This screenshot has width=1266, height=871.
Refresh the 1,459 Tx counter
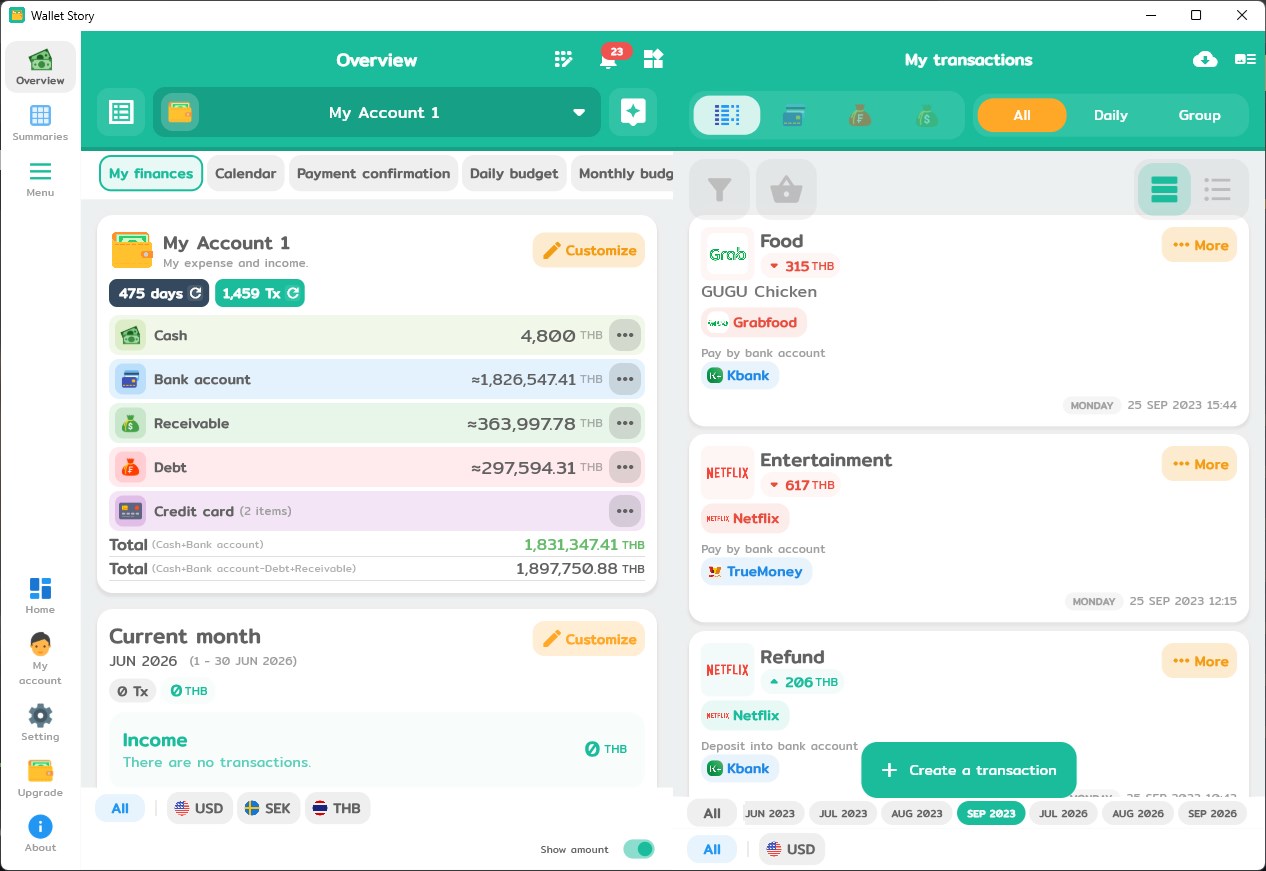[293, 293]
